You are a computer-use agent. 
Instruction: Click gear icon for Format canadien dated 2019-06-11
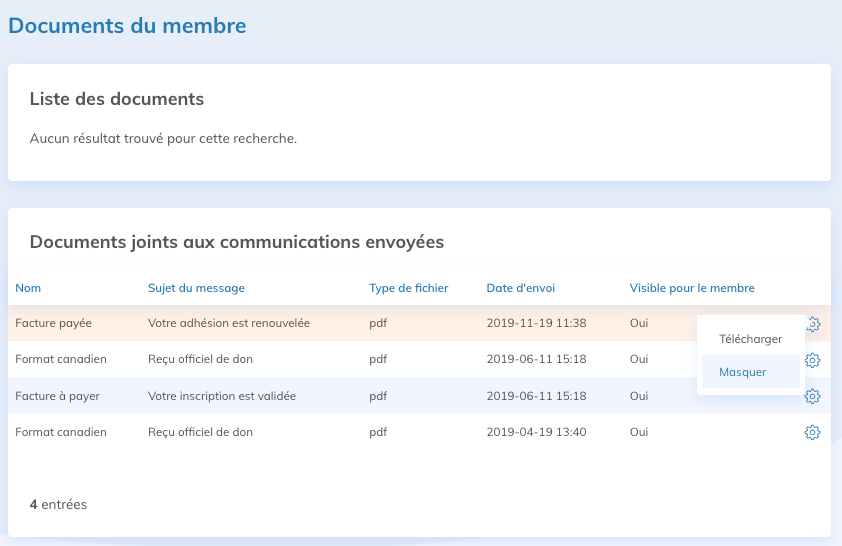point(813,360)
